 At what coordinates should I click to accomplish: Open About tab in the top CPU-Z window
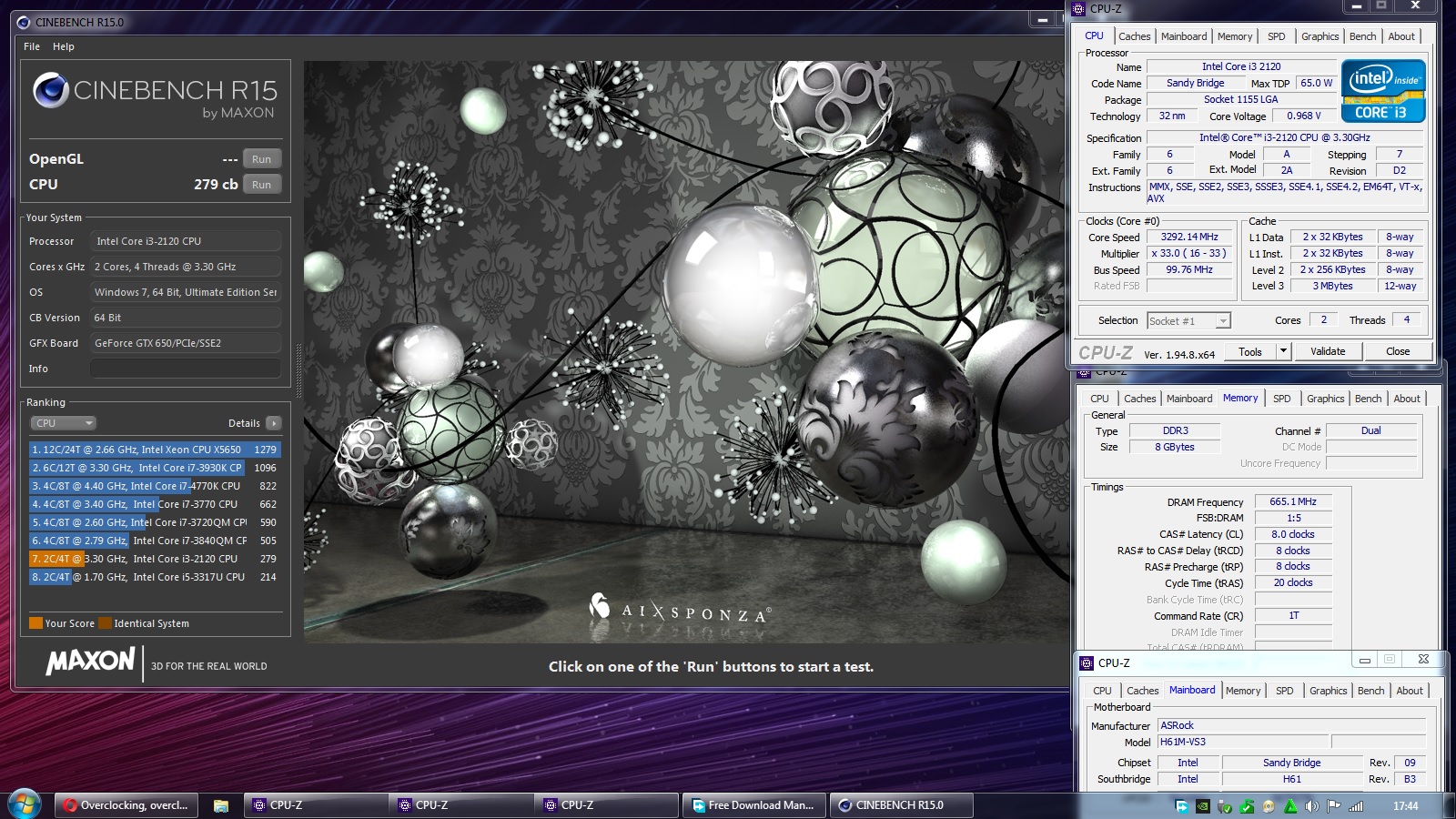[1401, 36]
